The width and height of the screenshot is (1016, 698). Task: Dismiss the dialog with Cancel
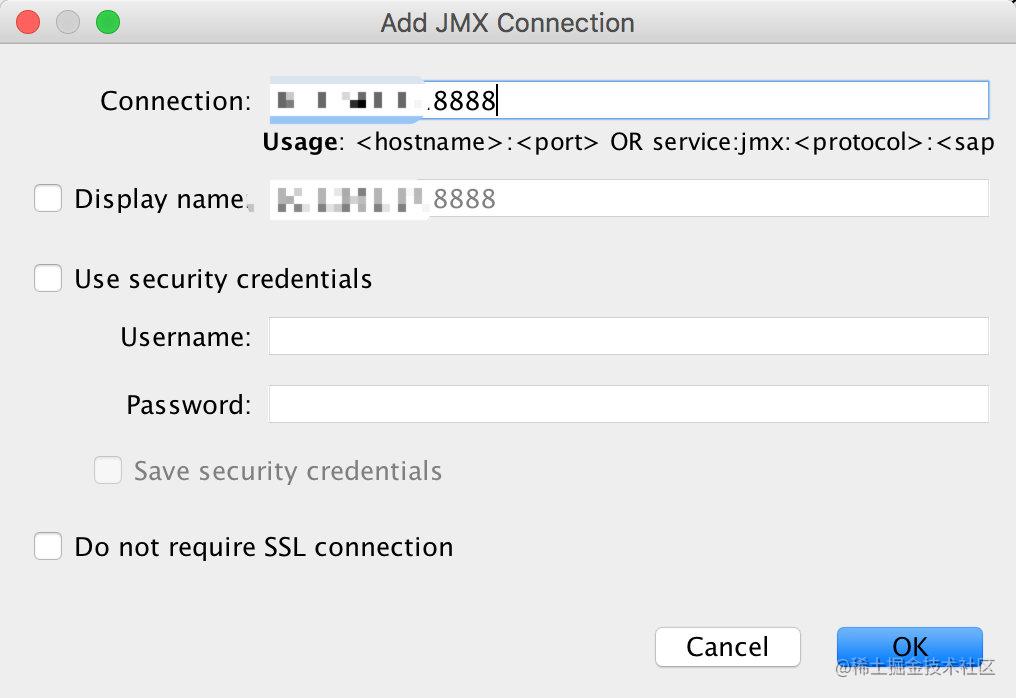click(728, 646)
